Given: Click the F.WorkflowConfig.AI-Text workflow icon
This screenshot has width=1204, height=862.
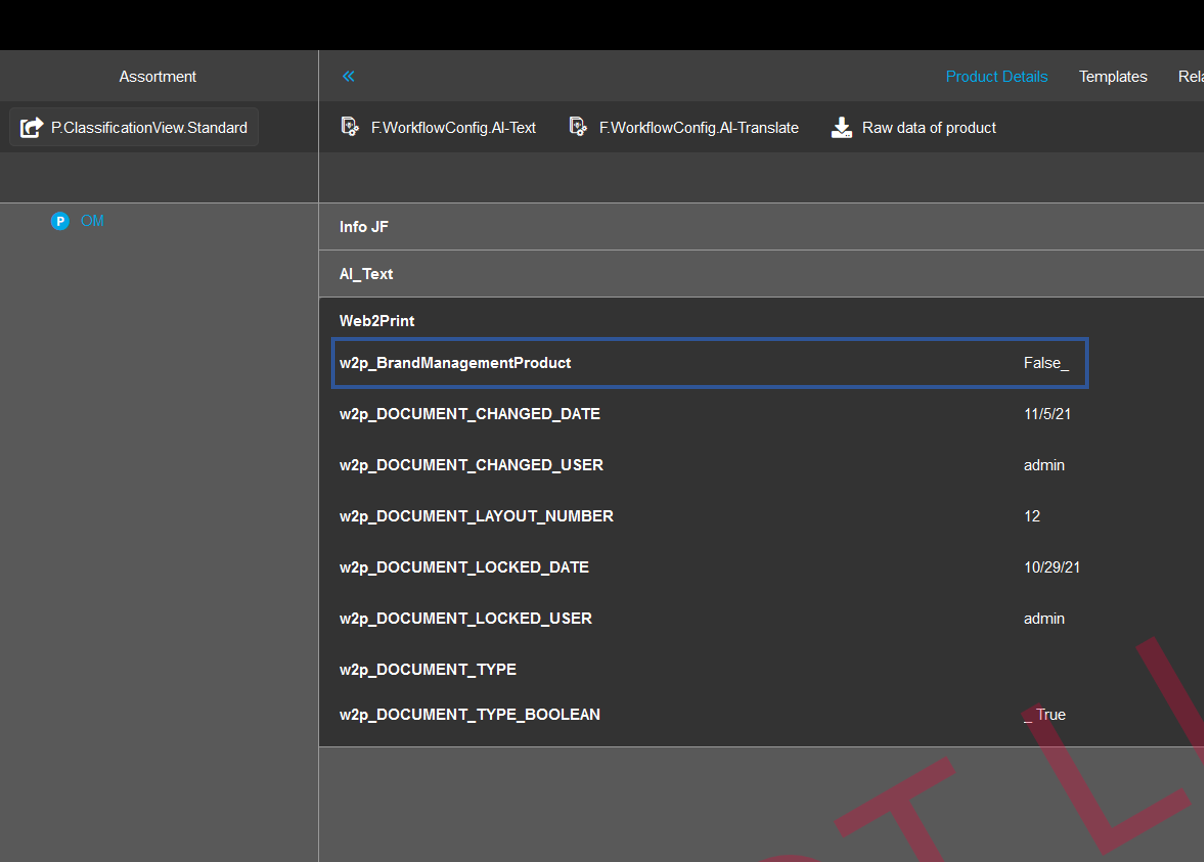Looking at the screenshot, I should pos(350,127).
